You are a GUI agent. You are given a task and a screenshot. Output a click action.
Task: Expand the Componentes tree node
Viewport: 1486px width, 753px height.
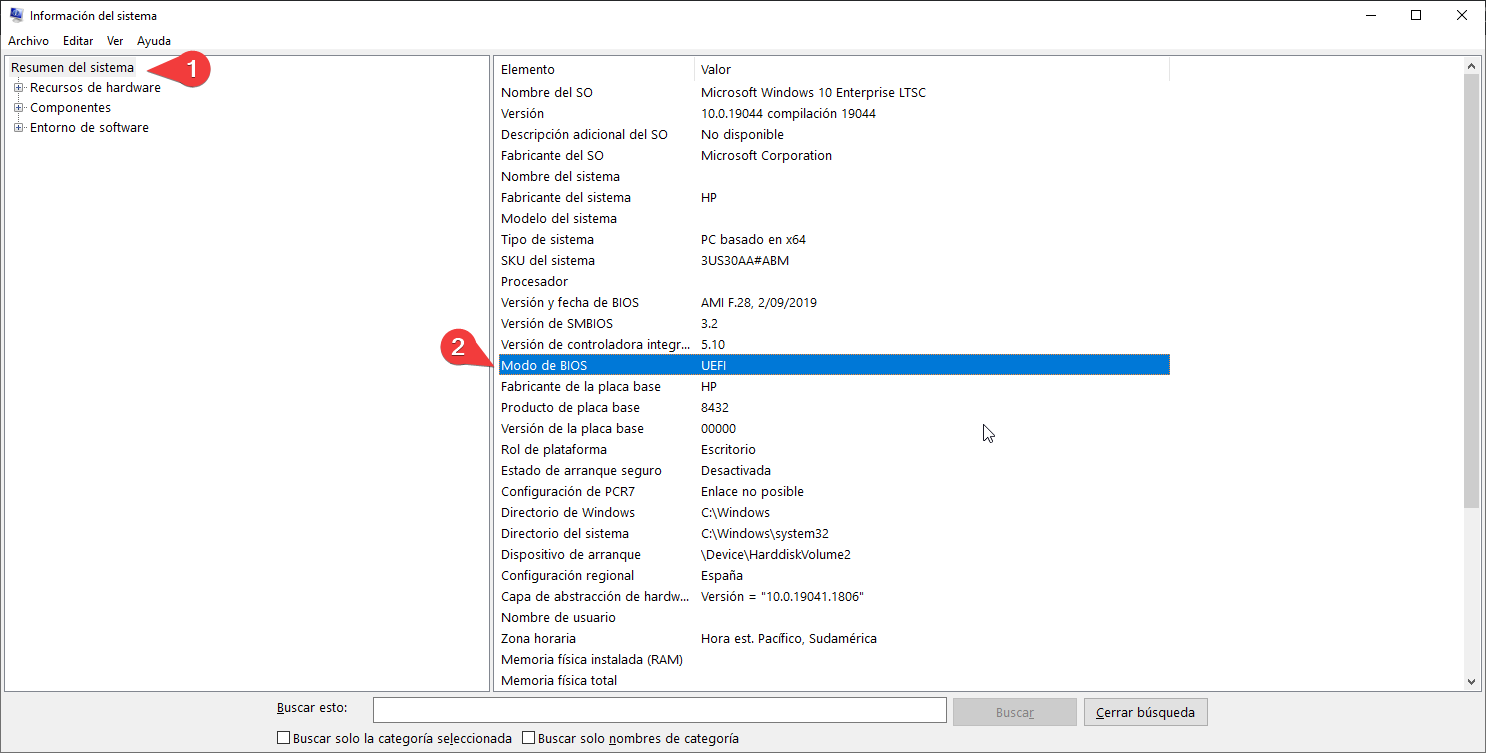click(x=18, y=108)
